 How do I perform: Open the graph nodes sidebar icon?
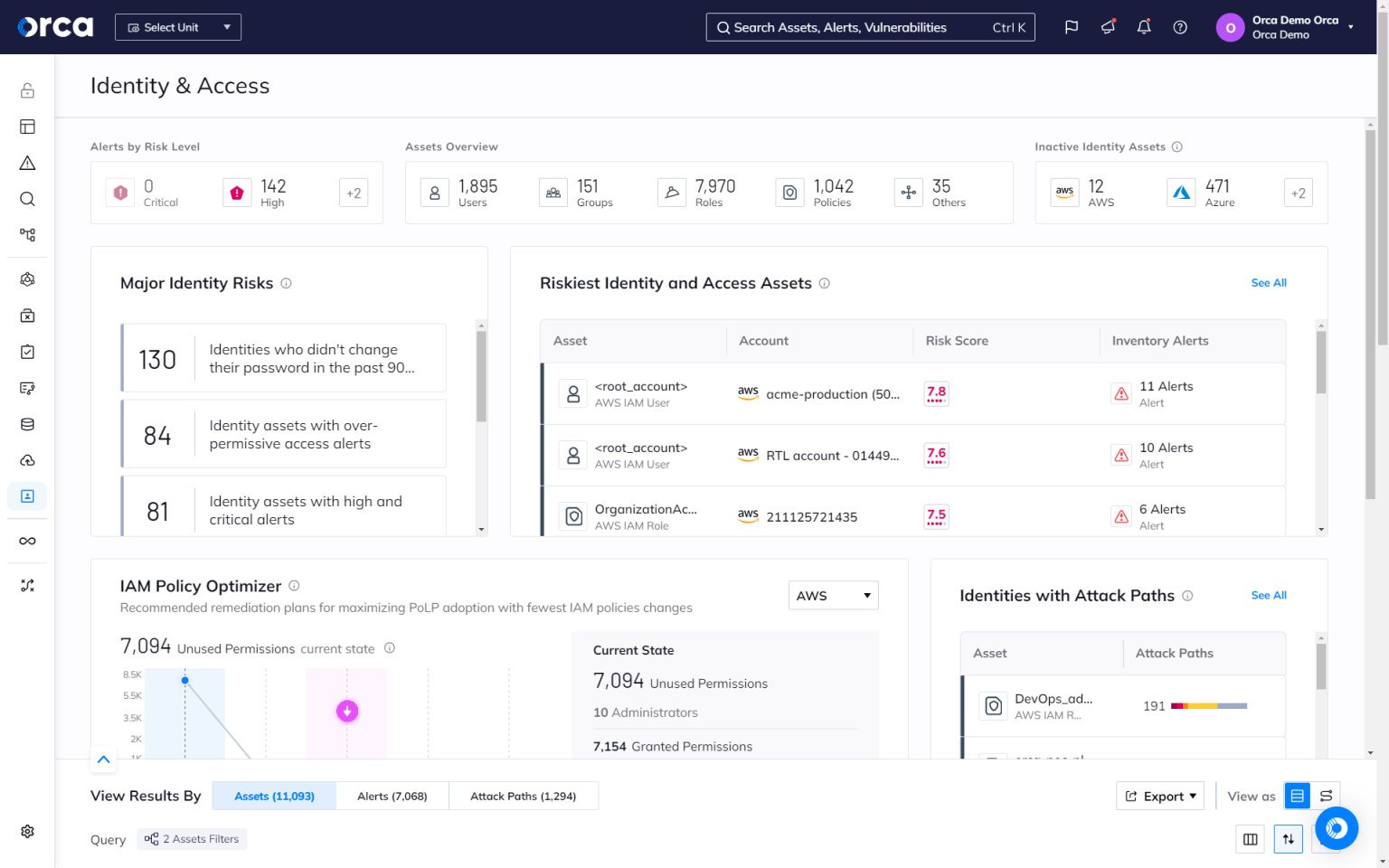27,235
